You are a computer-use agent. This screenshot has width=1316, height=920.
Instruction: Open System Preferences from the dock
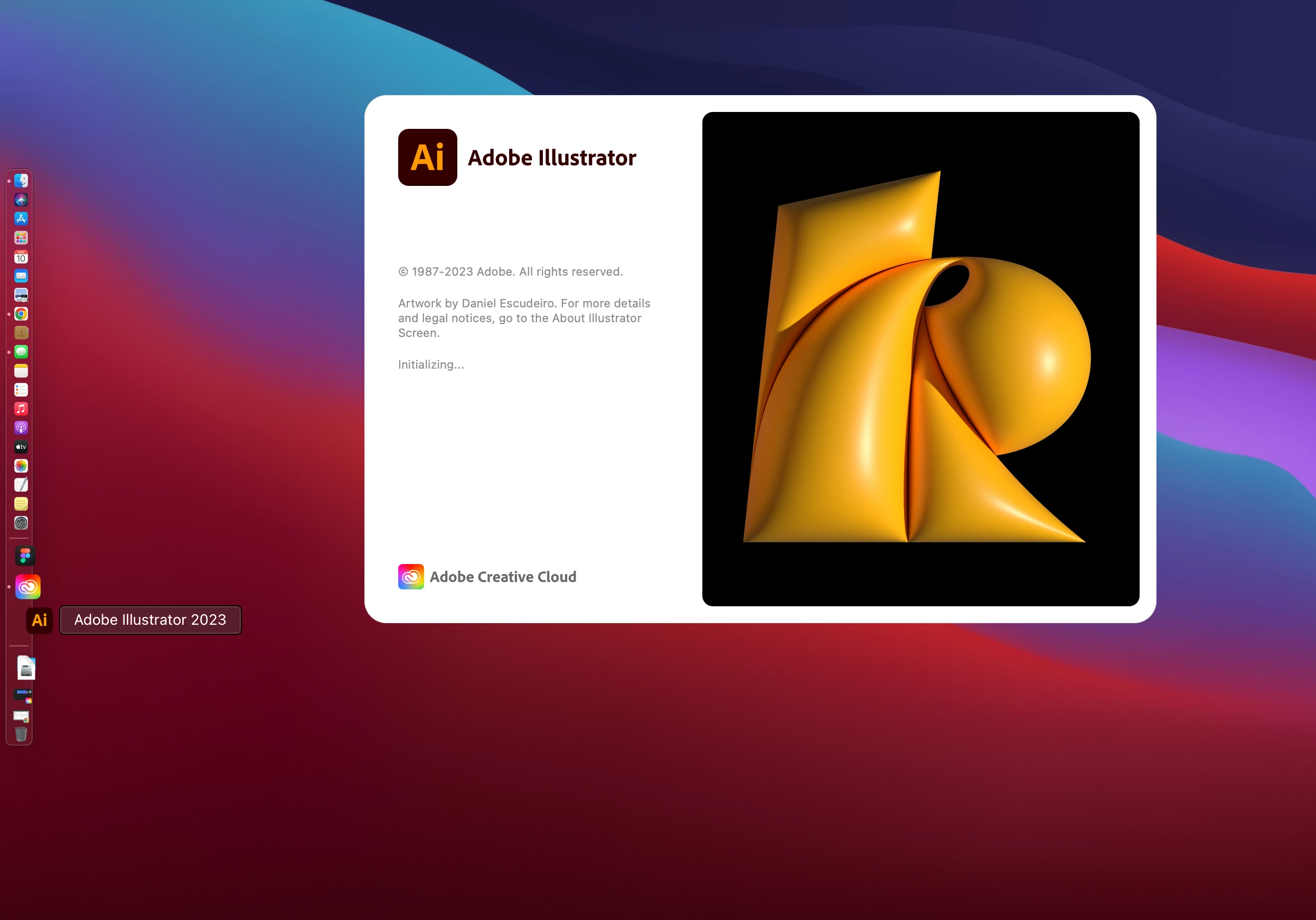(x=21, y=522)
